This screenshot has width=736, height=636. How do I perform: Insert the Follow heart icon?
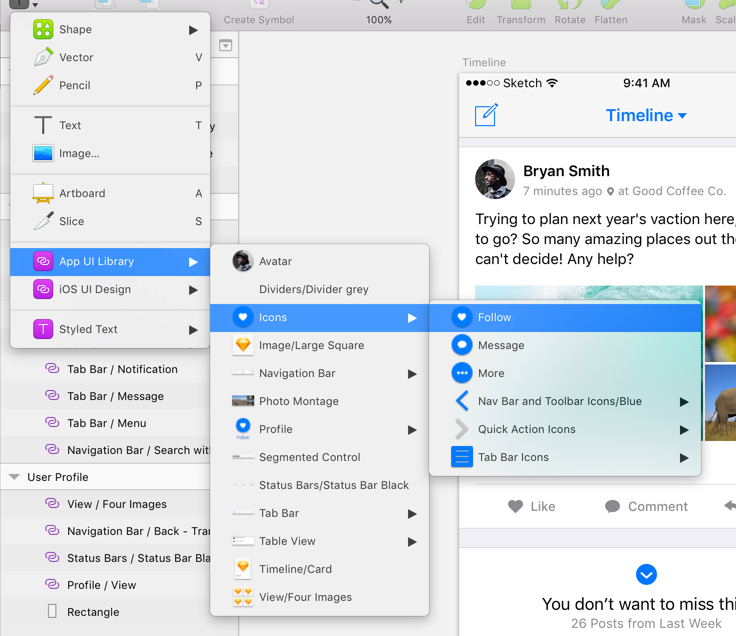pyautogui.click(x=565, y=317)
